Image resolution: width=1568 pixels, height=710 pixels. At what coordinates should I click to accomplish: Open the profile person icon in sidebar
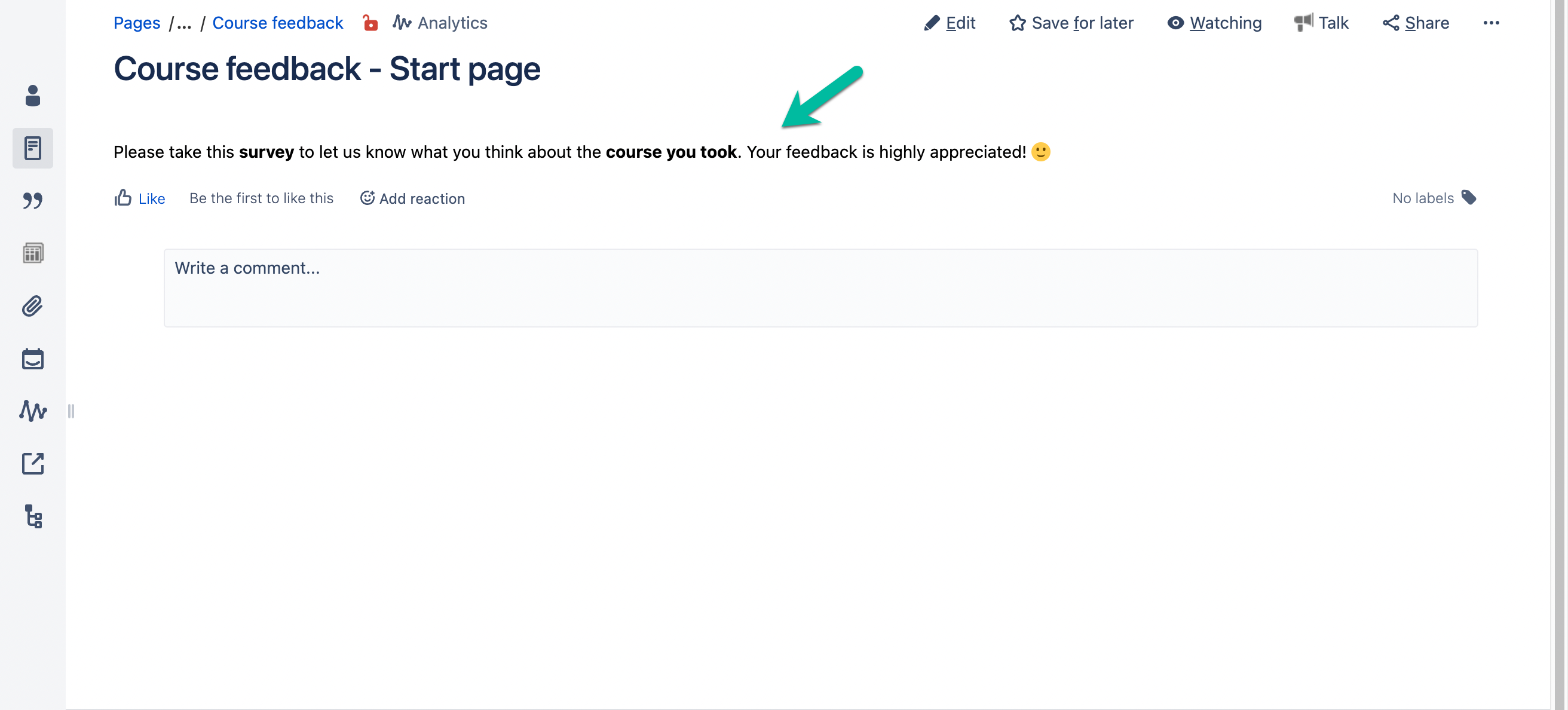click(x=33, y=96)
